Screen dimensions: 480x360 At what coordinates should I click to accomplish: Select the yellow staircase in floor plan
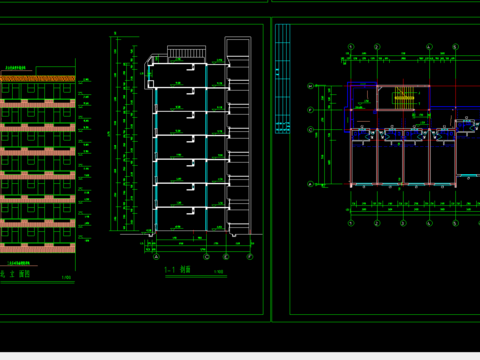tap(404, 98)
